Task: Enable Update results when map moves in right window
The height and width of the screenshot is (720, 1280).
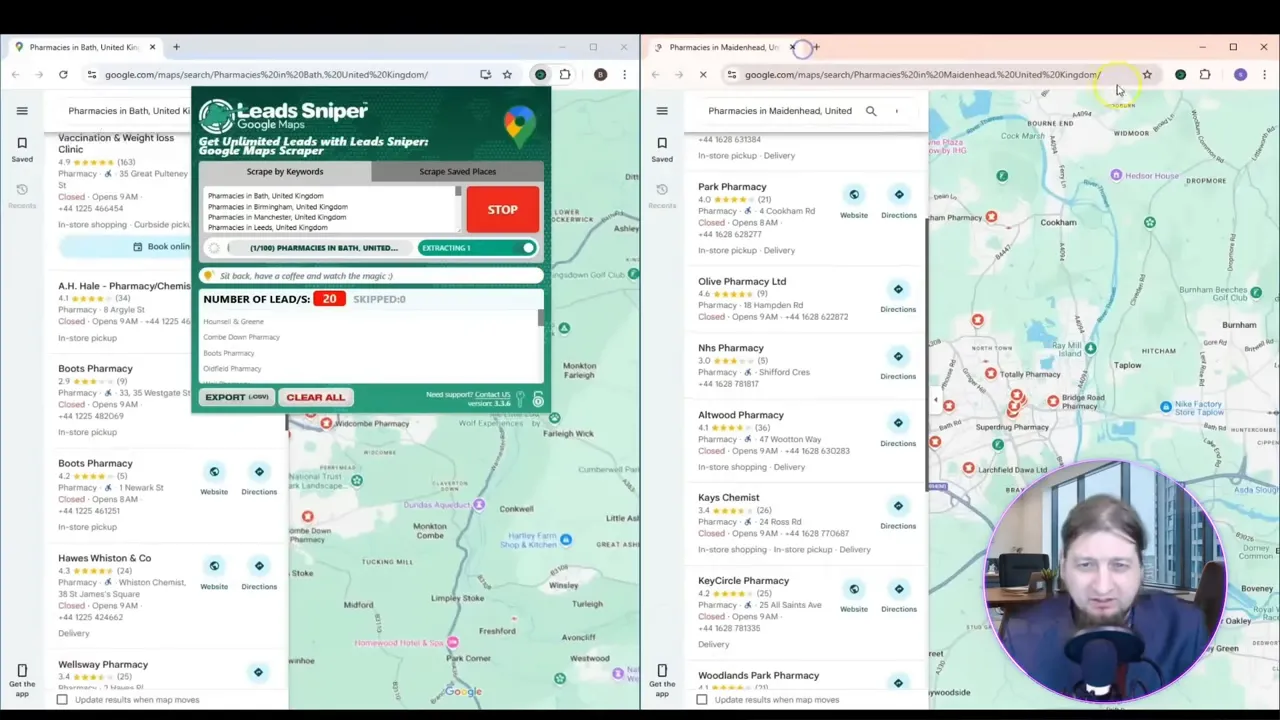Action: (x=702, y=699)
